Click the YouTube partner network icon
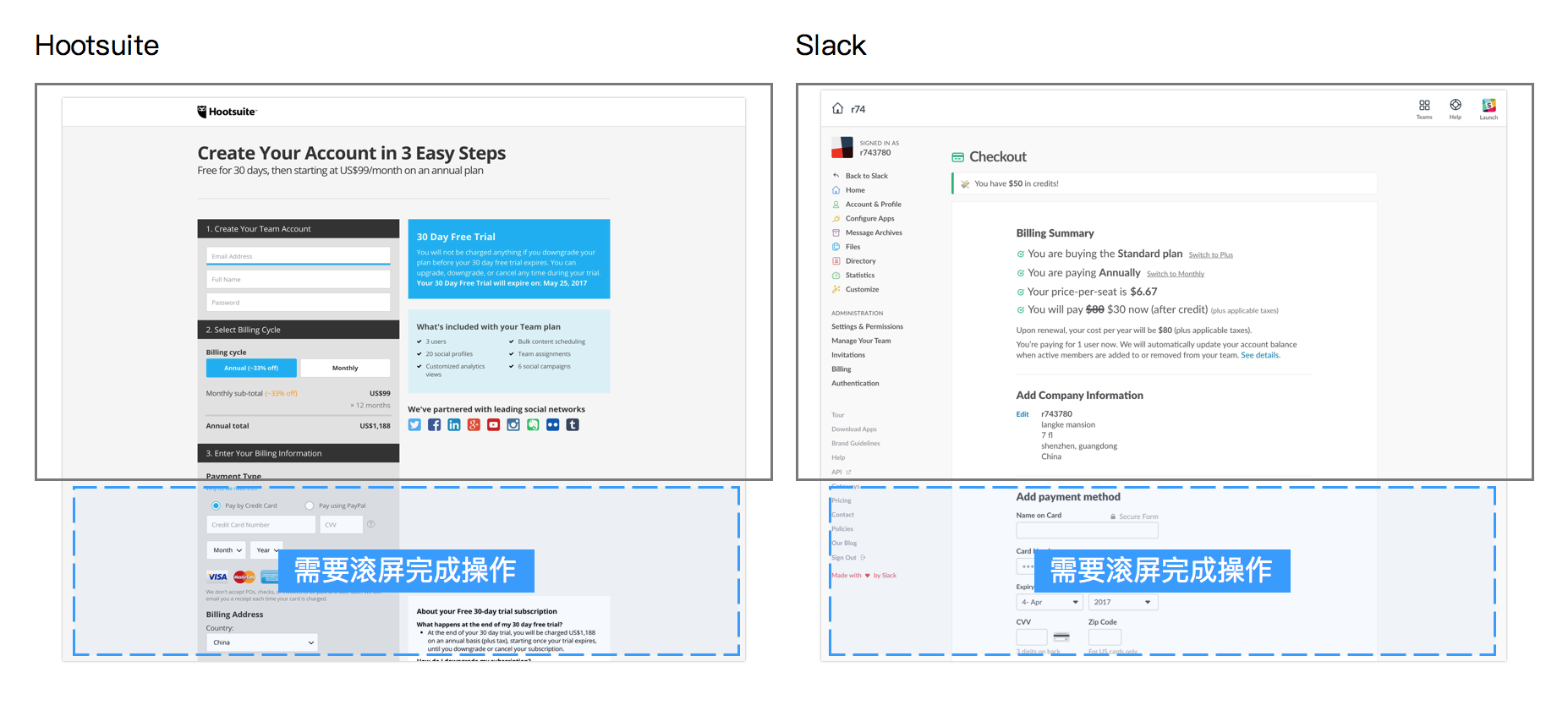 click(493, 425)
